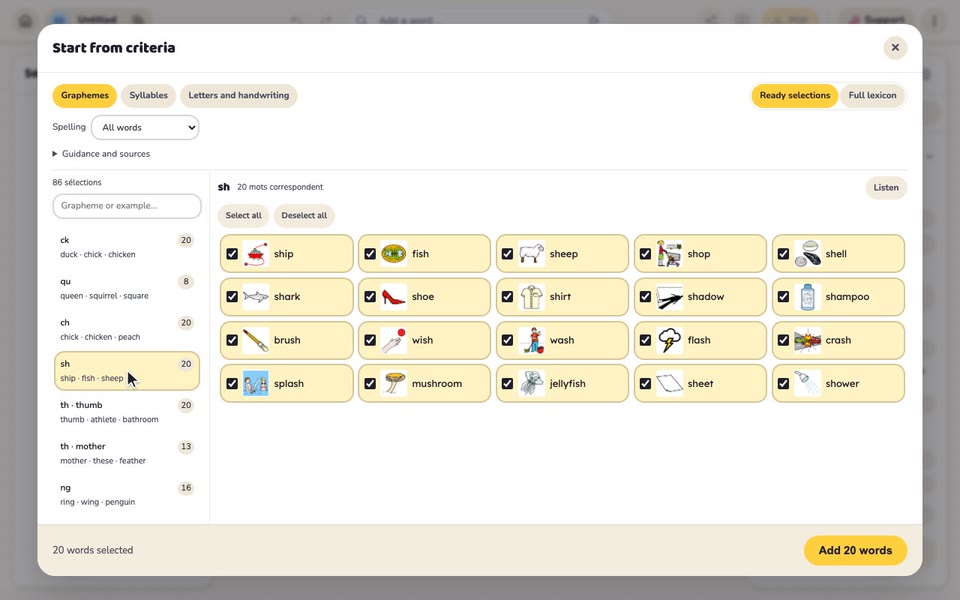Click the shell picture icon
This screenshot has width=960, height=600.
(x=808, y=253)
